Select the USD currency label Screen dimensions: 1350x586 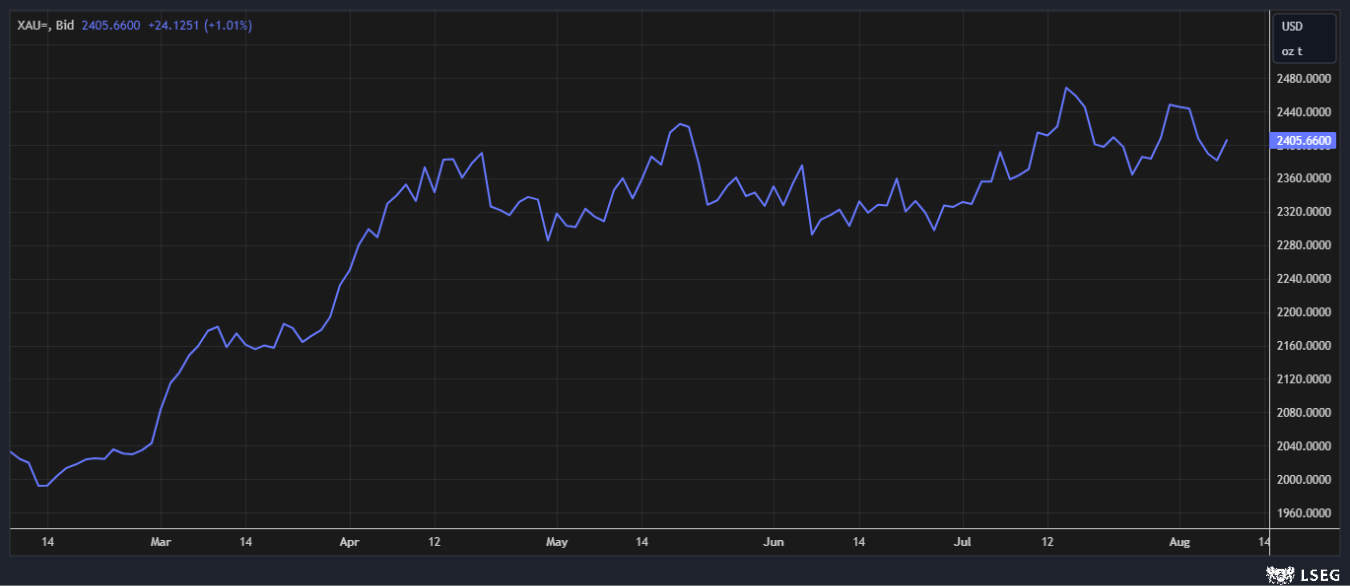click(1292, 27)
